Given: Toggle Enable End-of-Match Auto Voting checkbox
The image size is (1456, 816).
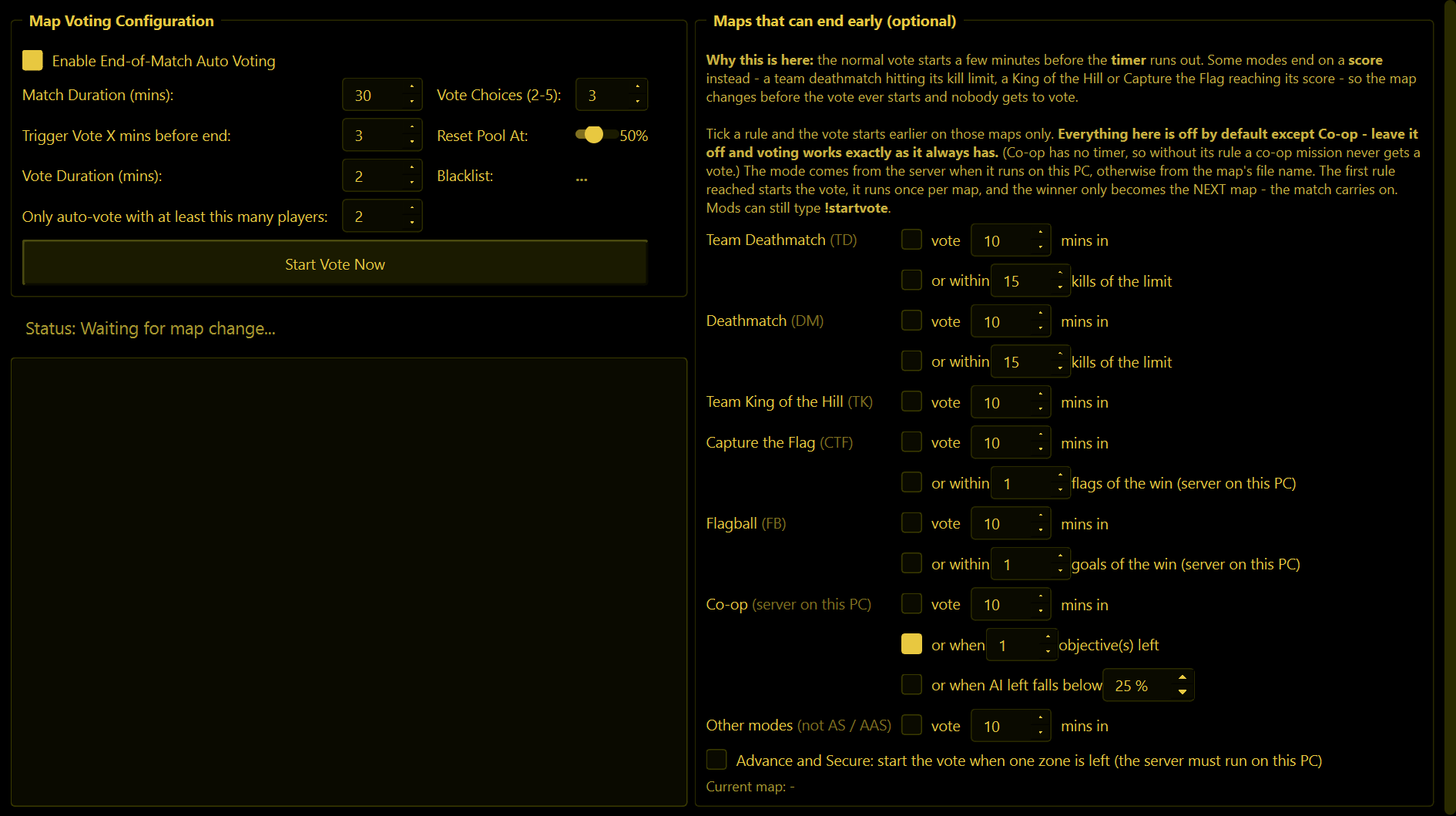Looking at the screenshot, I should [32, 60].
